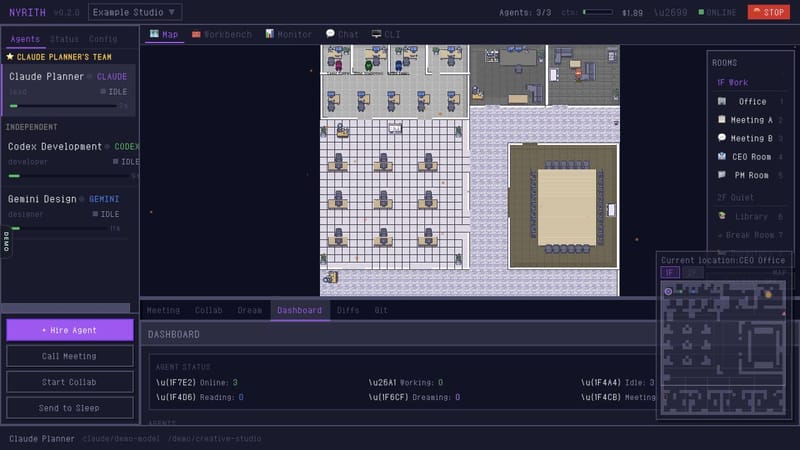The image size is (800, 450).
Task: Click the Monitor chart icon
Action: 269,34
